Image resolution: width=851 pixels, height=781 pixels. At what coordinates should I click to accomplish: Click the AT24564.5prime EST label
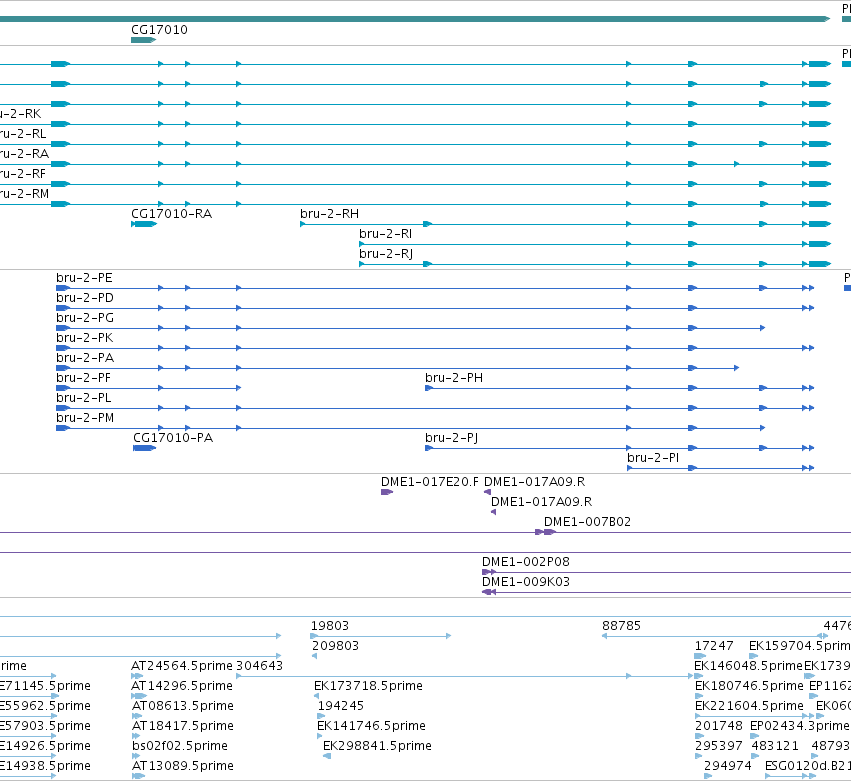(181, 666)
